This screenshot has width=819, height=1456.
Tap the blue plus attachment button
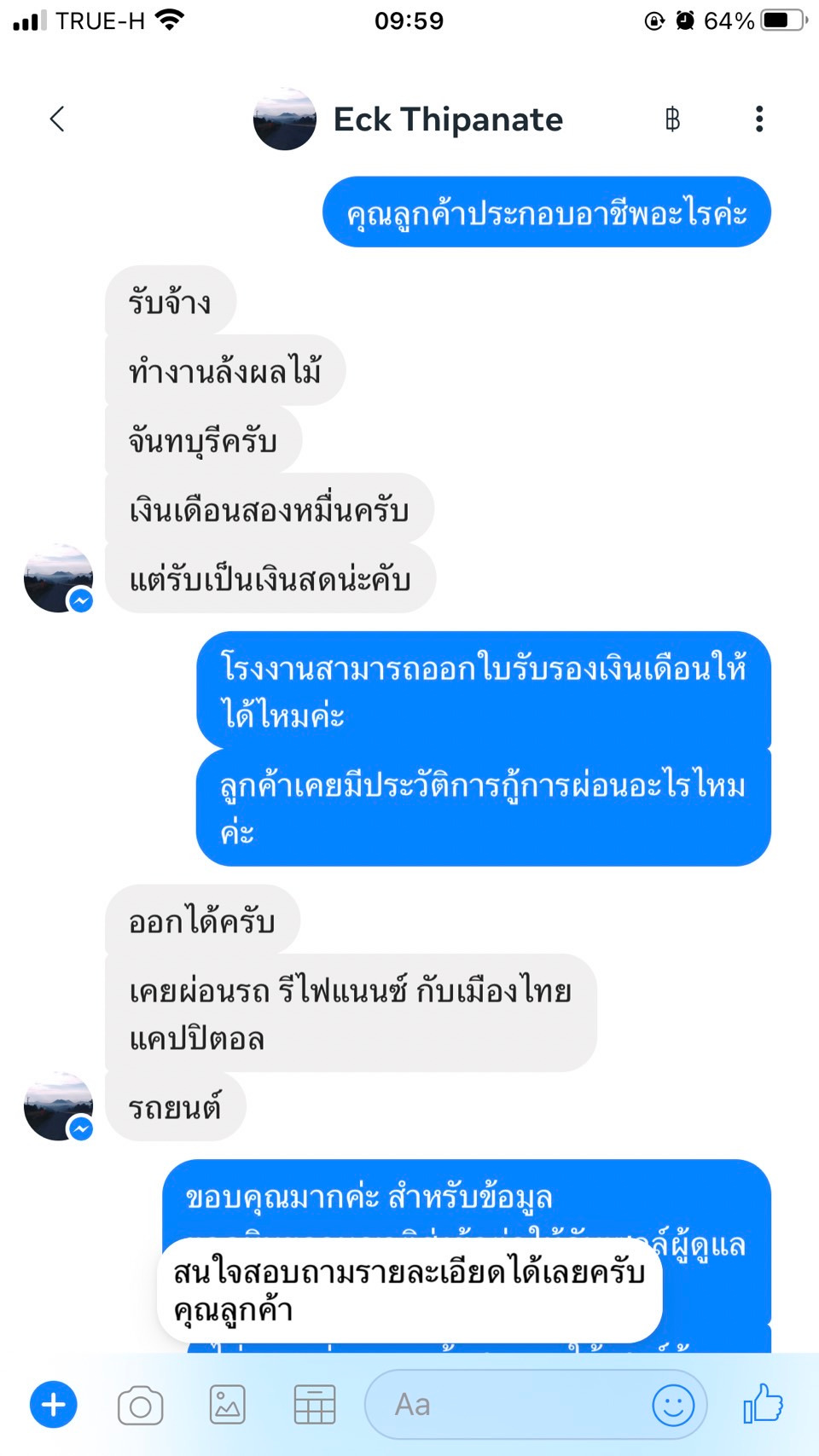[x=54, y=1404]
